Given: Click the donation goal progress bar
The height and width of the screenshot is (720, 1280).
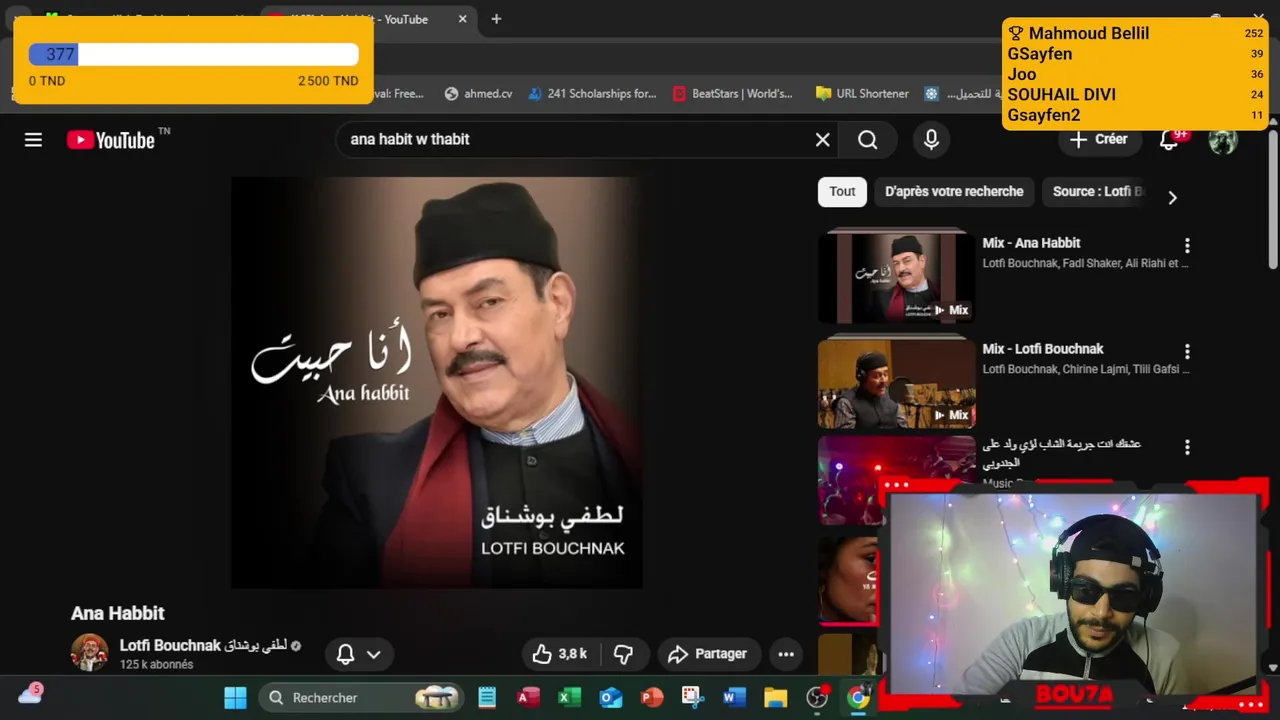Looking at the screenshot, I should pyautogui.click(x=193, y=55).
